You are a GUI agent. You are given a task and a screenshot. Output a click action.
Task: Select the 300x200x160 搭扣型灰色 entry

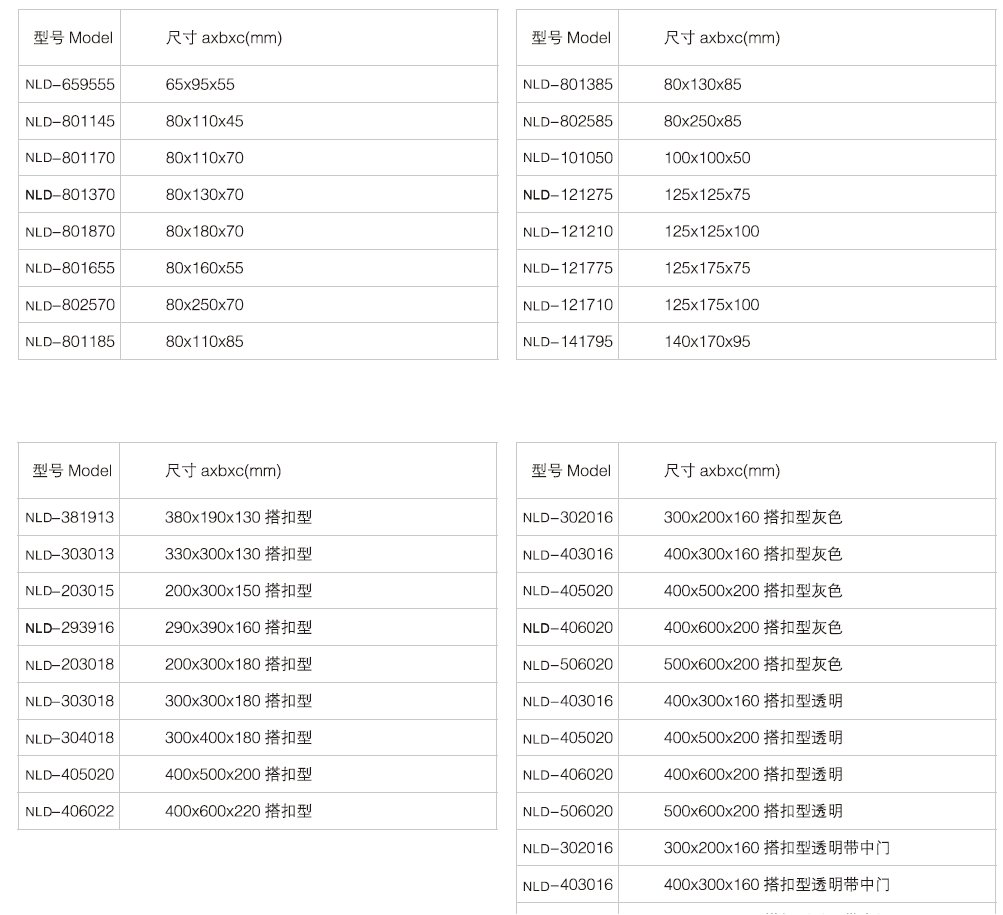point(753,518)
